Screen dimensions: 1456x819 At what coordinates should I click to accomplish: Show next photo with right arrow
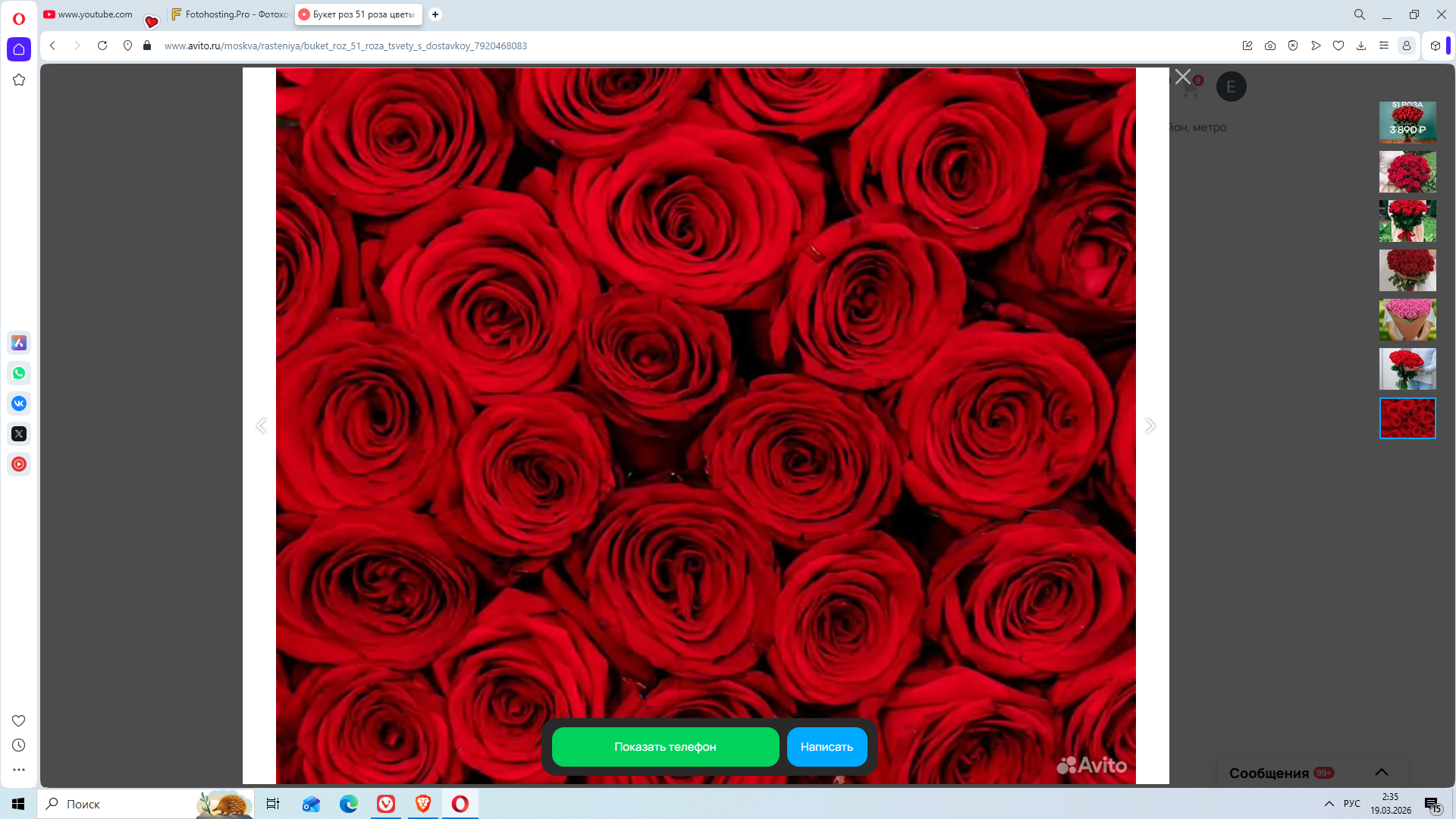coord(1150,425)
